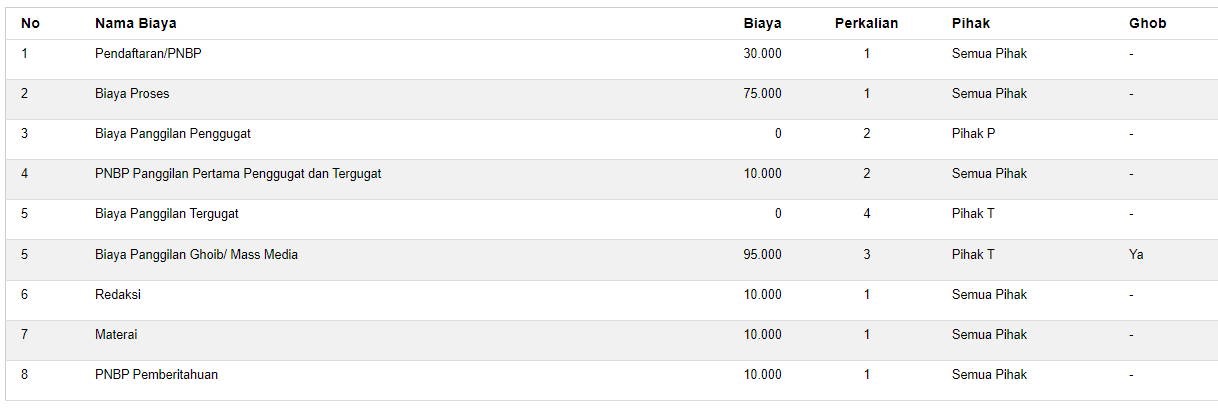Viewport: 1218px width, 408px height.
Task: Click the "PNBP Pemberitahuan" entry
Action: [x=156, y=375]
